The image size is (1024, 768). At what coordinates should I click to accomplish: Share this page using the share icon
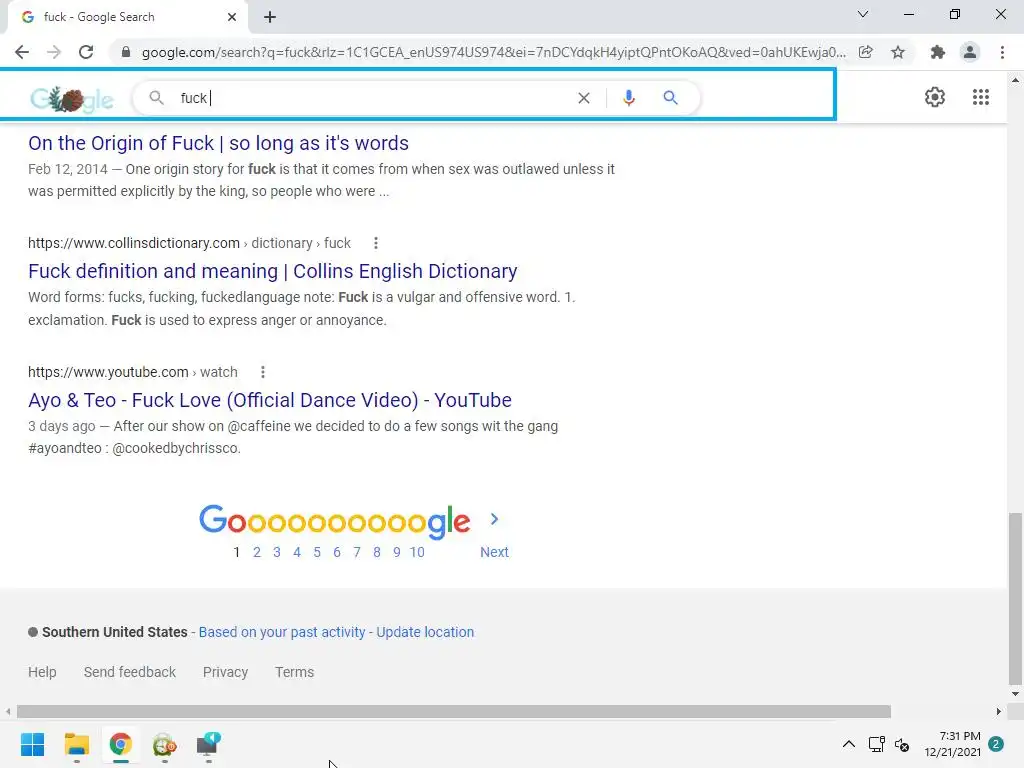point(865,52)
